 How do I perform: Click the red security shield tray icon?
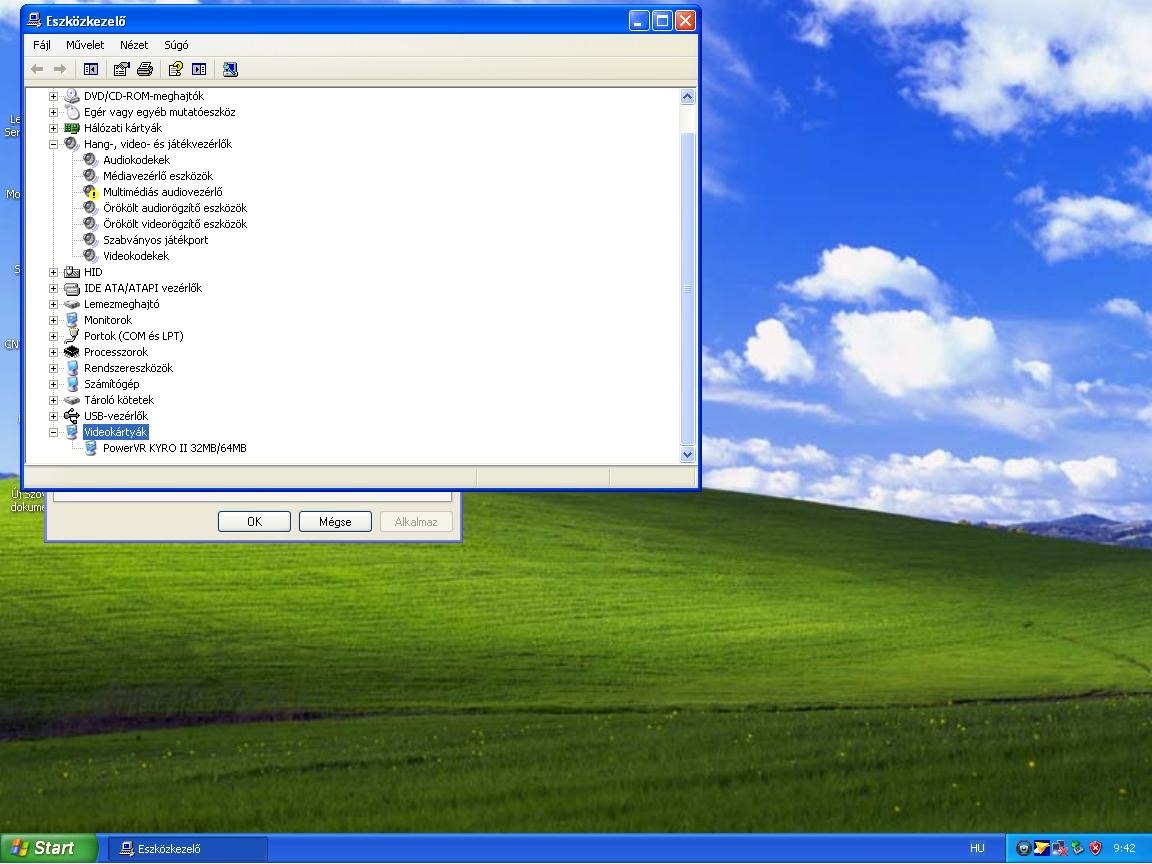point(1095,849)
